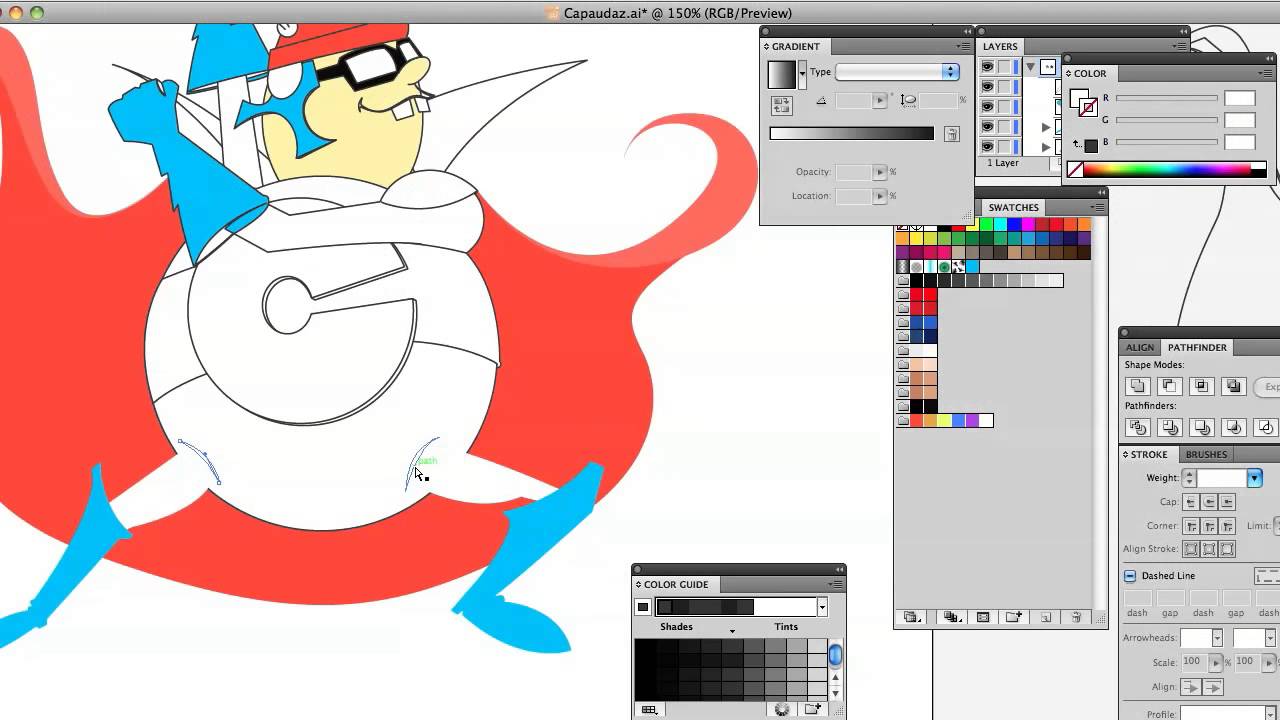Click the Trim pathfinder icon

click(x=1169, y=427)
